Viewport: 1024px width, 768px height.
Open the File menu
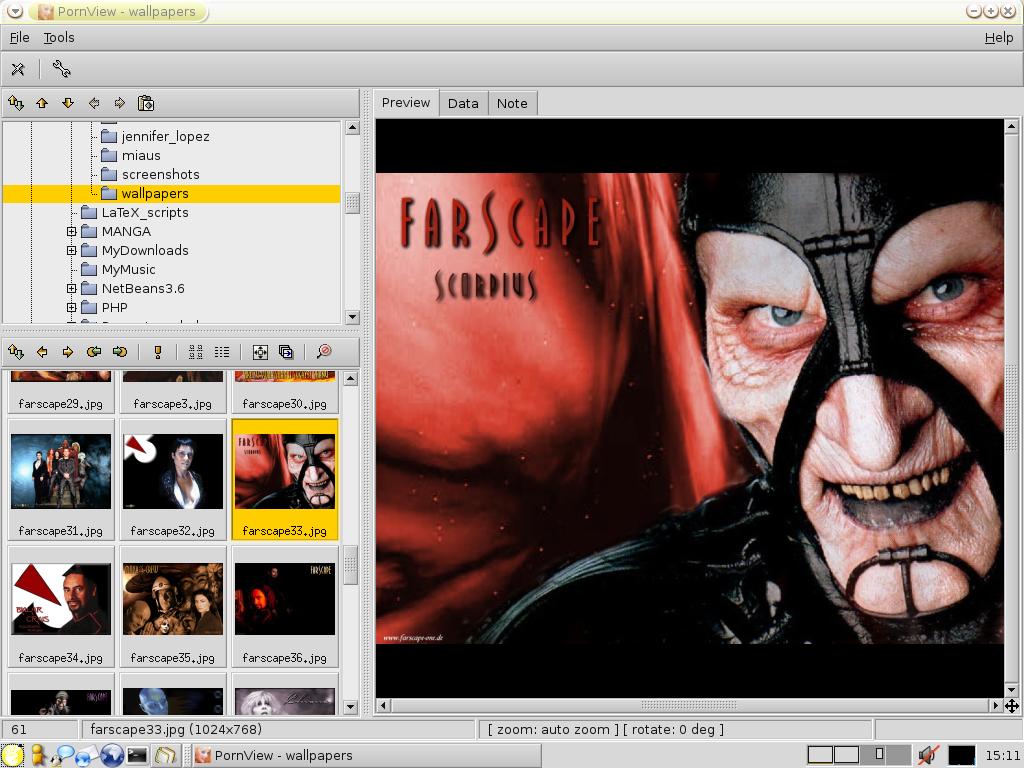coord(20,38)
